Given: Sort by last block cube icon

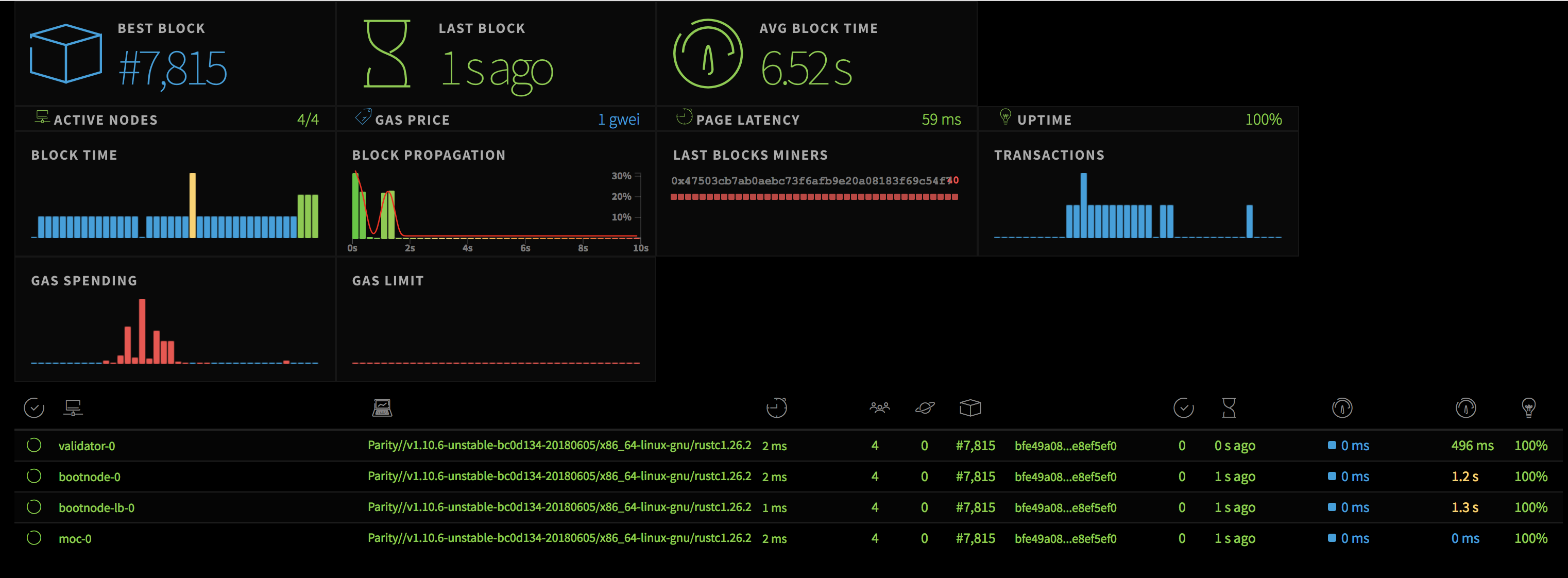Looking at the screenshot, I should tap(969, 407).
